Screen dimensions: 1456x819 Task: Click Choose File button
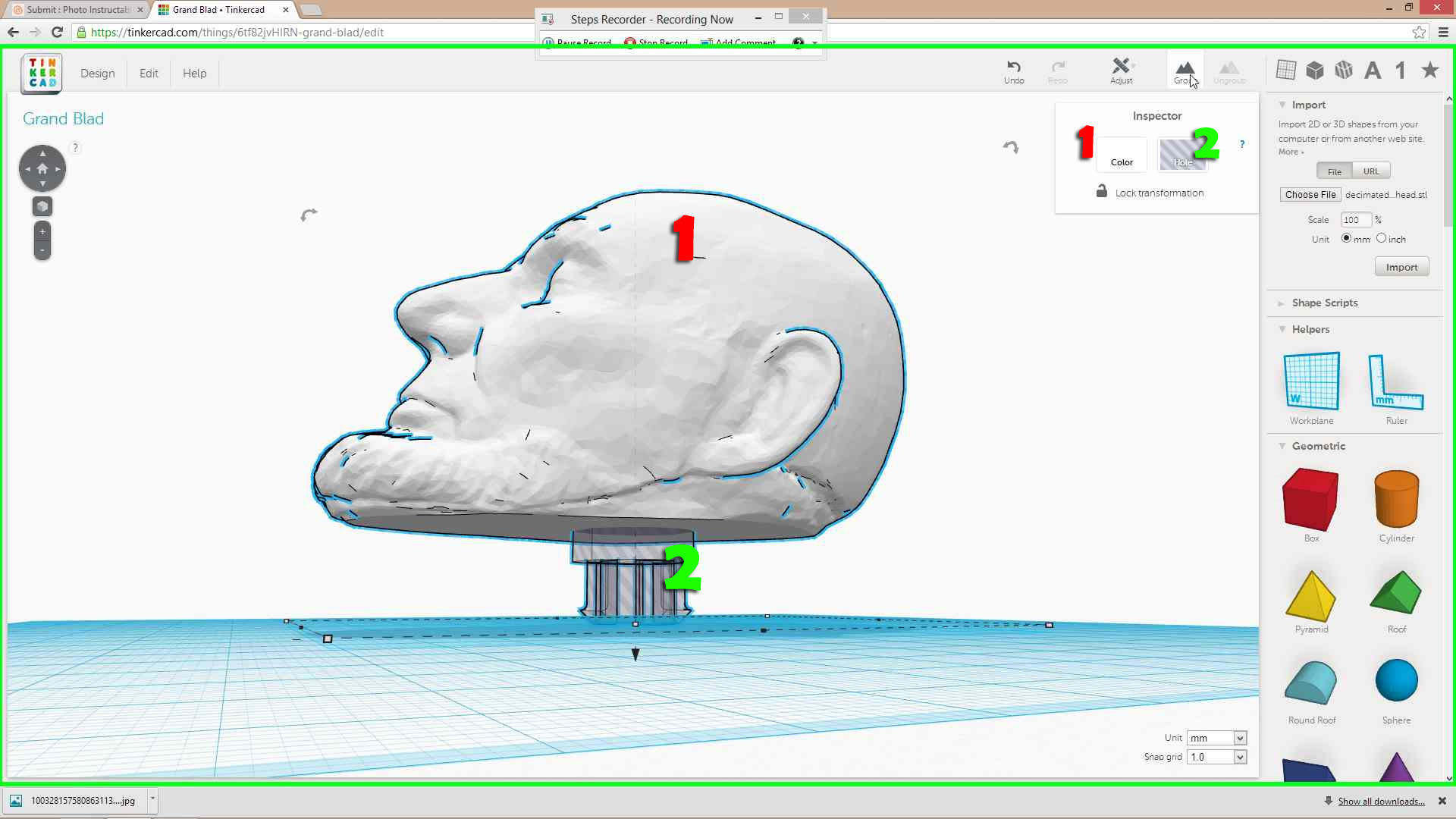click(x=1310, y=195)
